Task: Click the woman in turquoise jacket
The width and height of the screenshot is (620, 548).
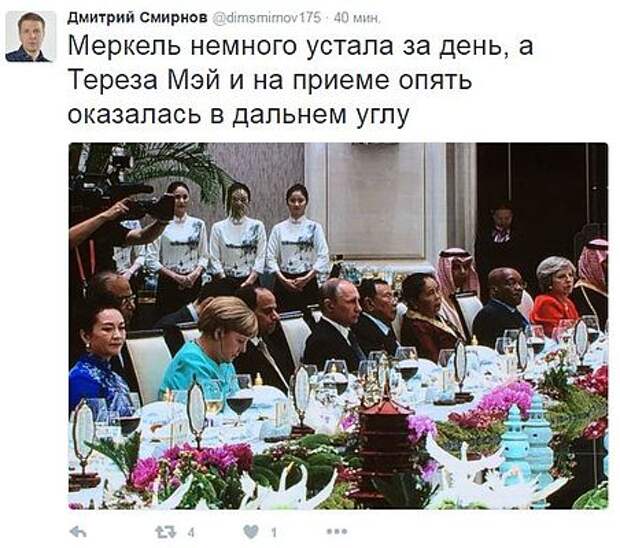Action: pos(213,348)
